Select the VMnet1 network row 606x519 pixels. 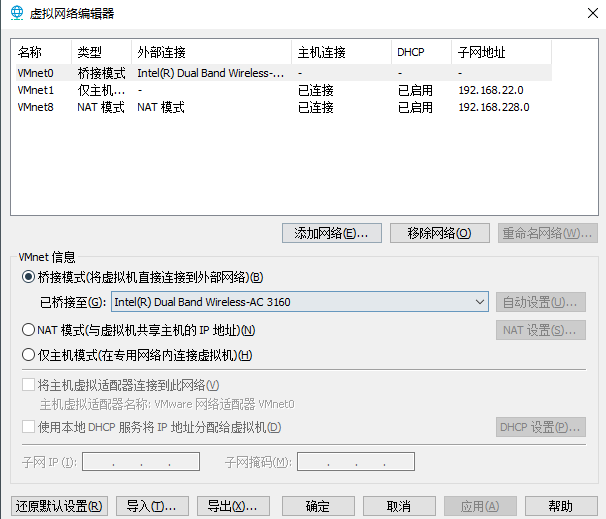coord(284,90)
